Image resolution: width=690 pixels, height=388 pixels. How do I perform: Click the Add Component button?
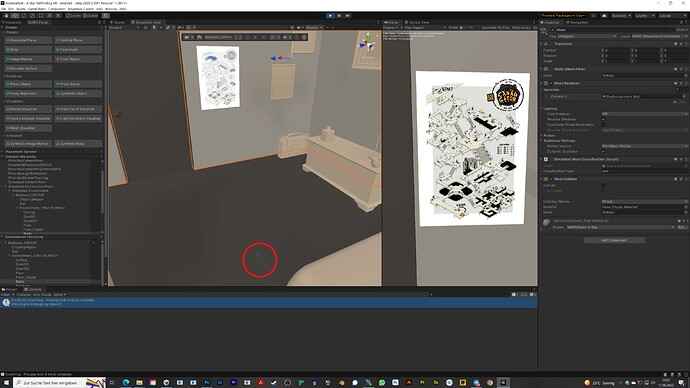[614, 240]
